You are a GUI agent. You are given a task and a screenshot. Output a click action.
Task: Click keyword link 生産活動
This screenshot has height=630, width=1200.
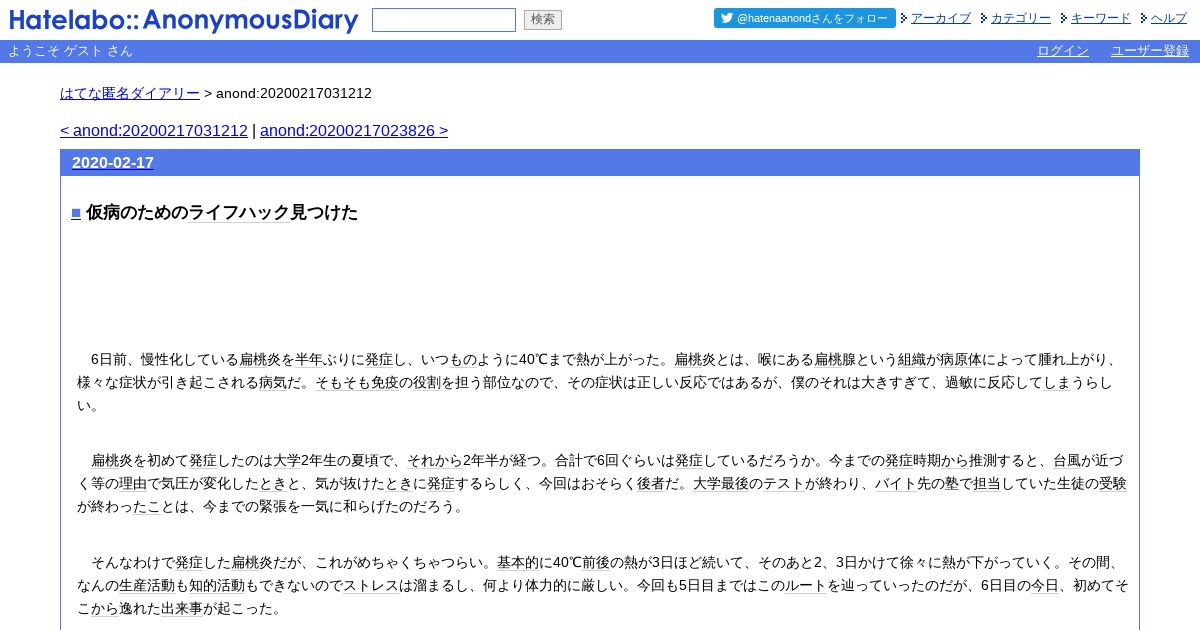coord(147,586)
